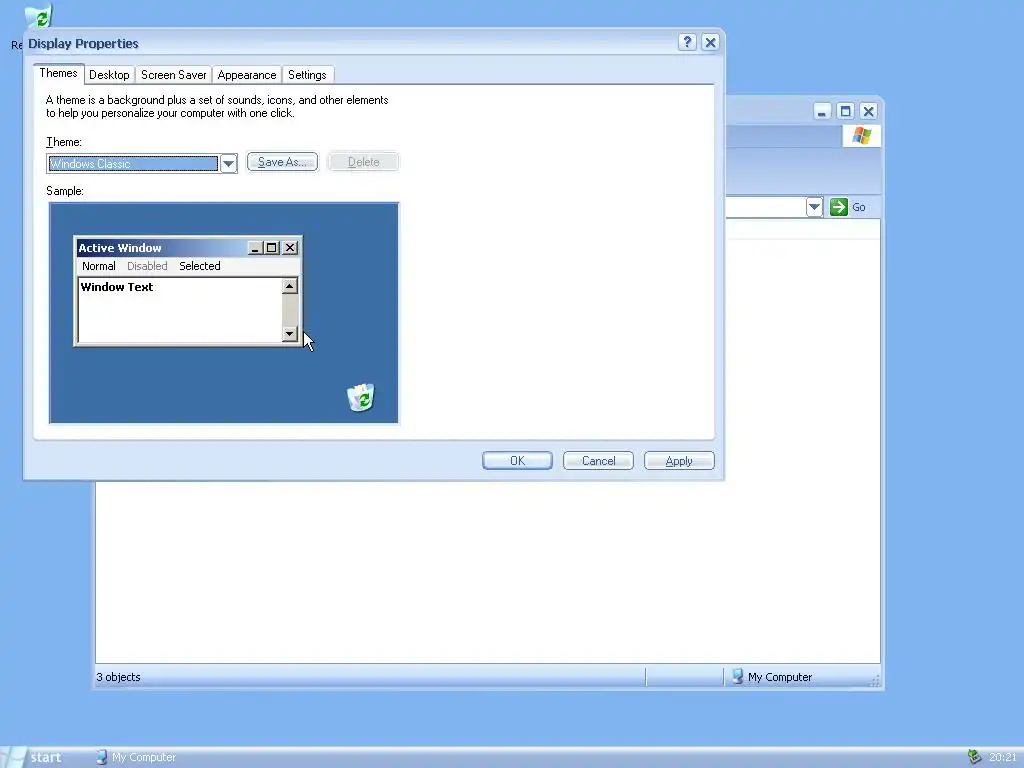This screenshot has width=1024, height=768.
Task: Click My Computer taskbar button
Action: click(x=136, y=757)
